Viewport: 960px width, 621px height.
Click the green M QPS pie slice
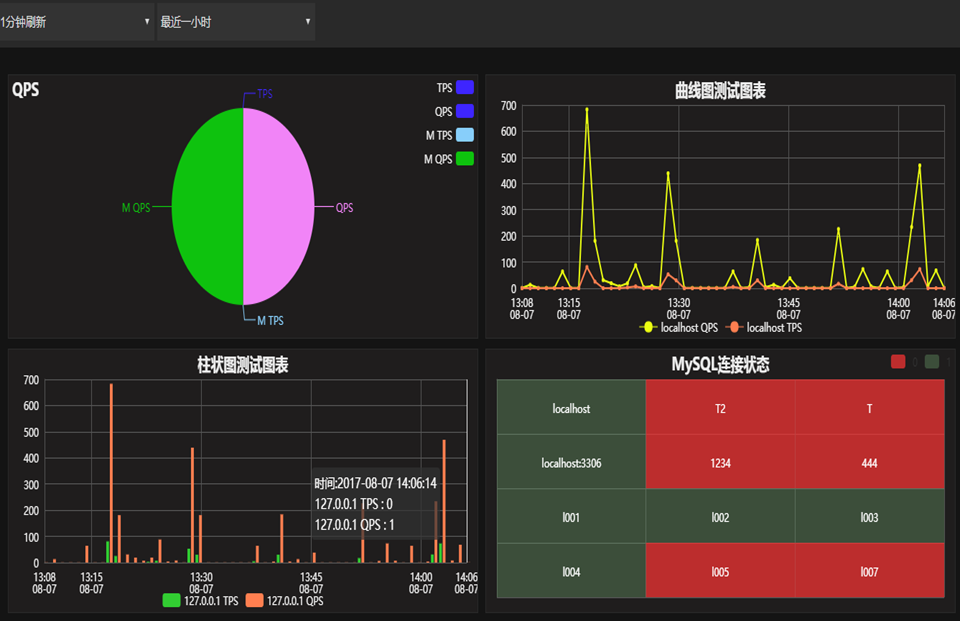[208, 206]
